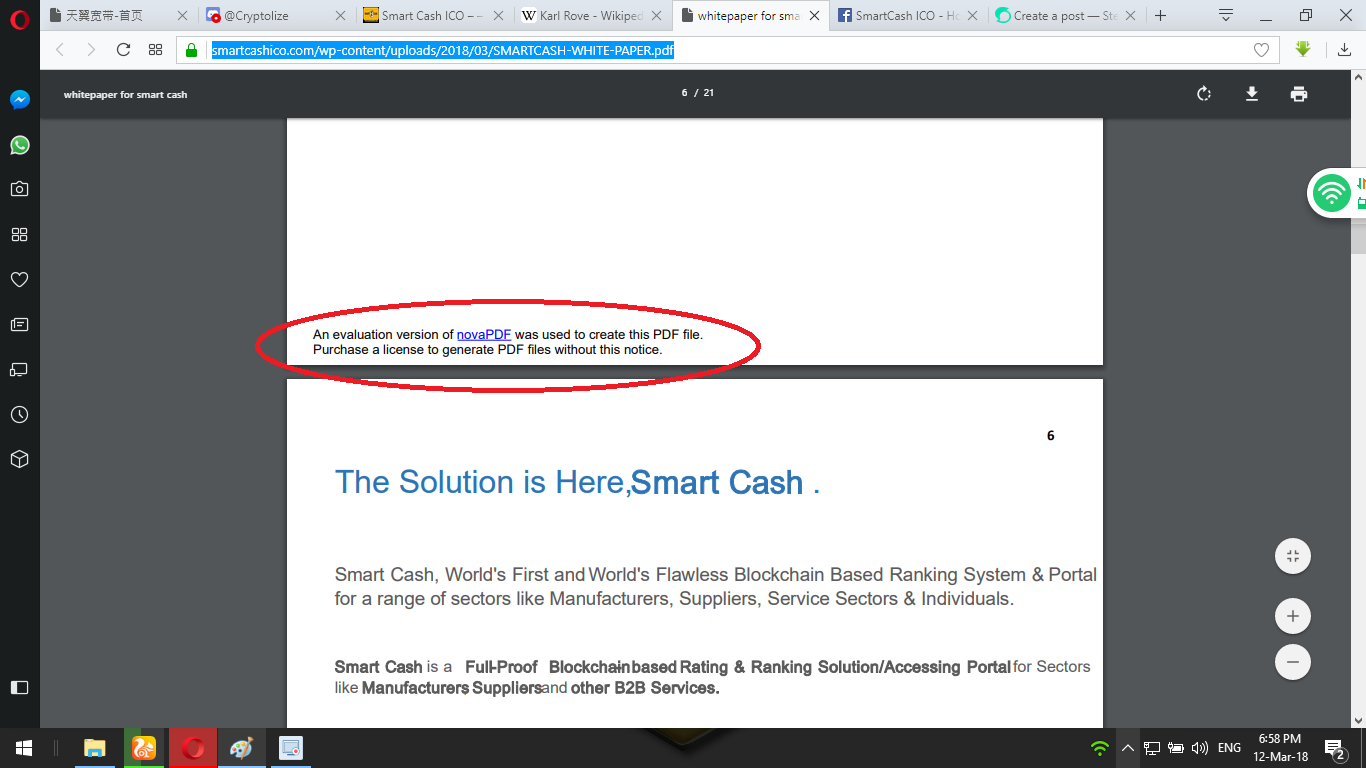The height and width of the screenshot is (768, 1366).
Task: Follow the novaPDF hyperlink
Action: coord(484,334)
